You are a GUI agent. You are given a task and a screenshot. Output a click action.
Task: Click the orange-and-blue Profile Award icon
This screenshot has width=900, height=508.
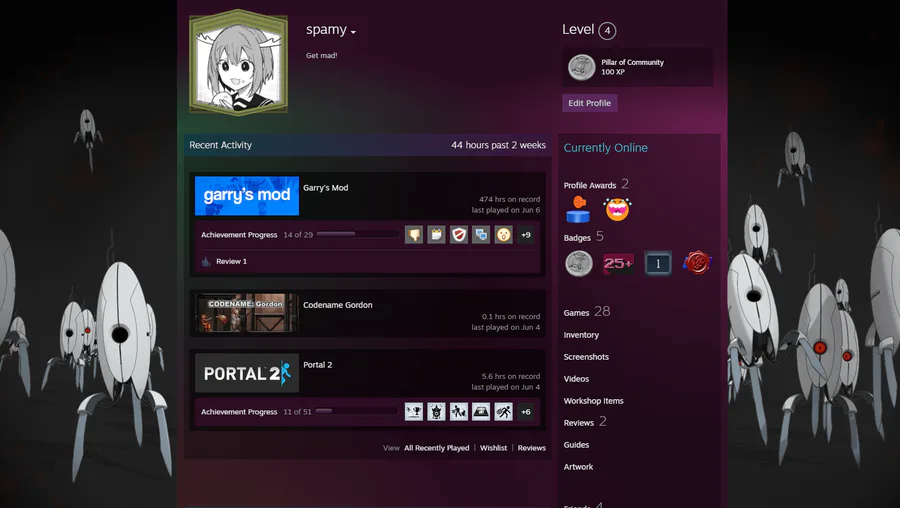click(x=578, y=209)
